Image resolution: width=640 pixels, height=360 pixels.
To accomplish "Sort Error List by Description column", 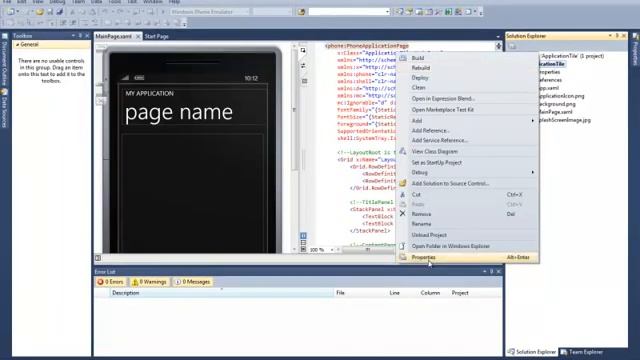I will click(x=221, y=293).
